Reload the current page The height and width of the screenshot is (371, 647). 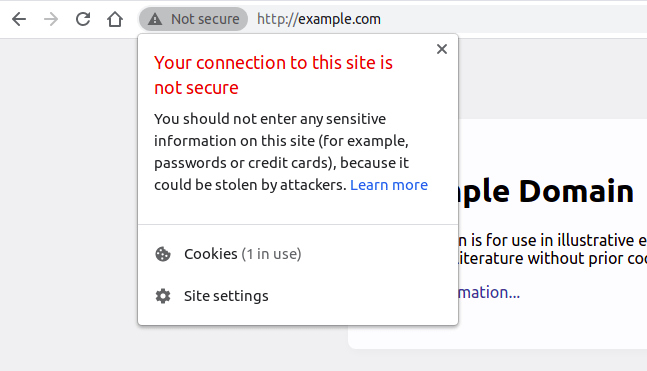83,19
